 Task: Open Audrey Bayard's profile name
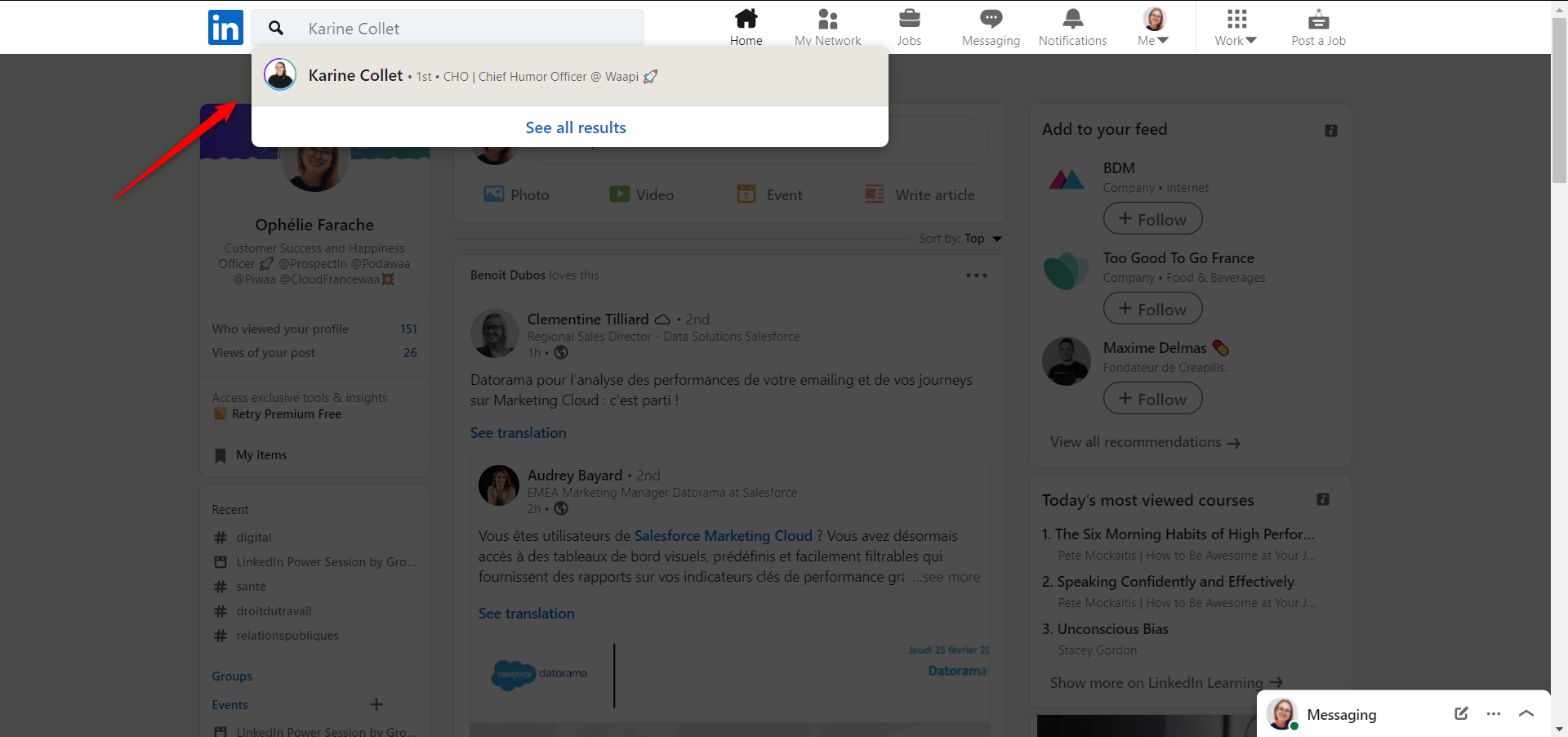(574, 476)
